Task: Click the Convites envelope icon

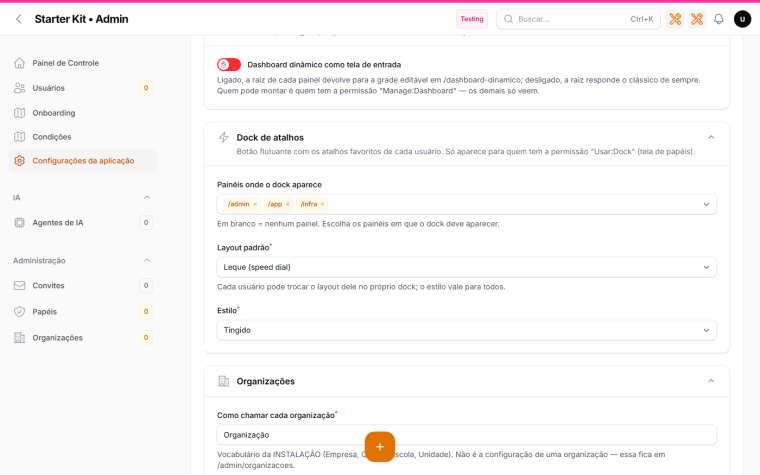Action: [x=19, y=285]
